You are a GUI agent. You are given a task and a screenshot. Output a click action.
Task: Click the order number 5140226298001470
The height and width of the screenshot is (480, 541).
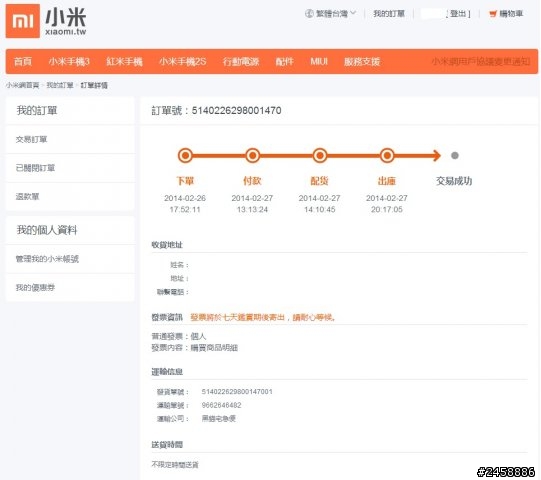pos(236,111)
